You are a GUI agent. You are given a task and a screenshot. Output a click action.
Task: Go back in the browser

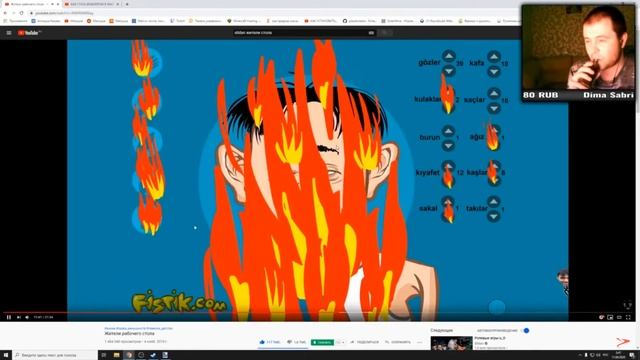(5, 13)
